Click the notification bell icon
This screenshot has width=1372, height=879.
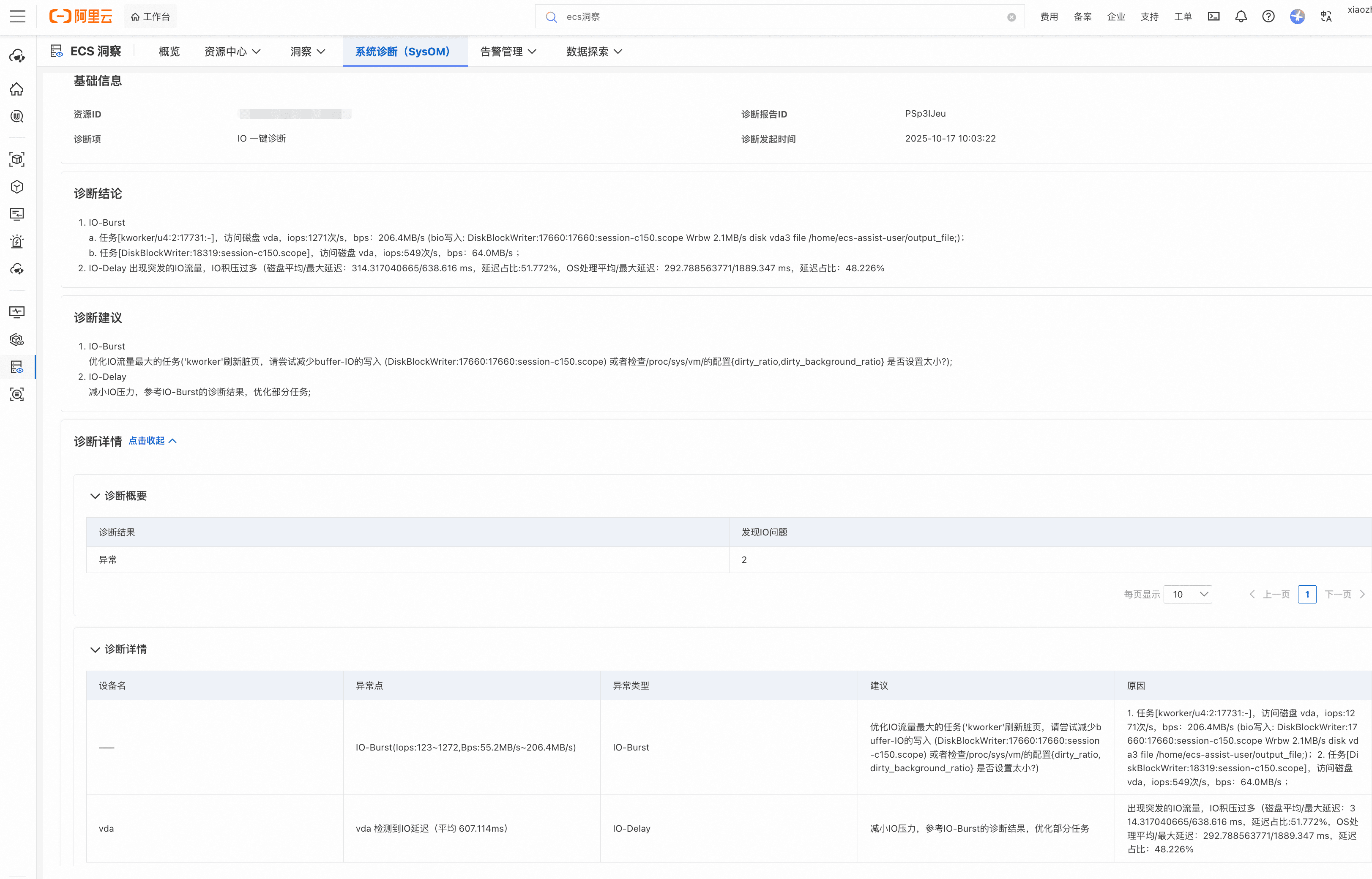(1241, 16)
